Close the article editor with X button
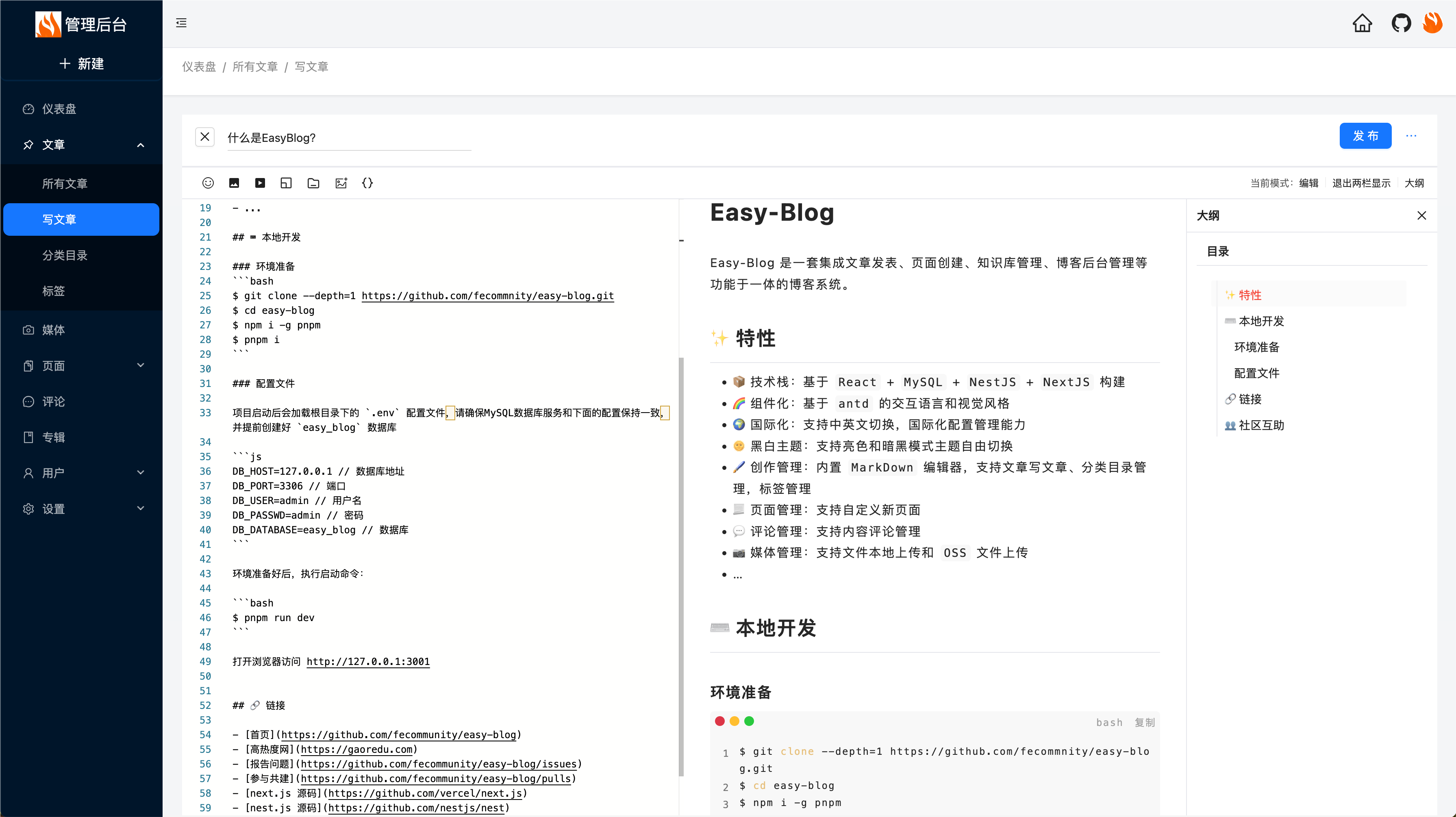This screenshot has height=817, width=1456. [x=204, y=137]
